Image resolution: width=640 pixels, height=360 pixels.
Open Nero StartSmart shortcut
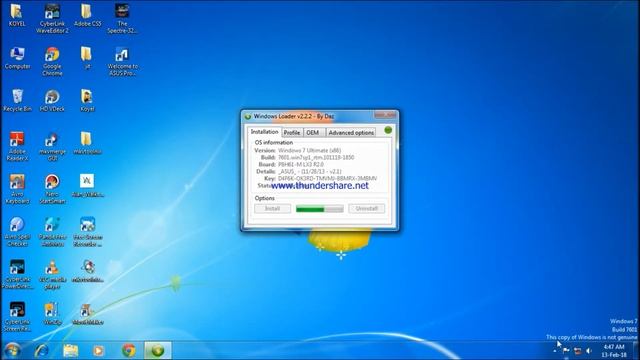click(52, 189)
